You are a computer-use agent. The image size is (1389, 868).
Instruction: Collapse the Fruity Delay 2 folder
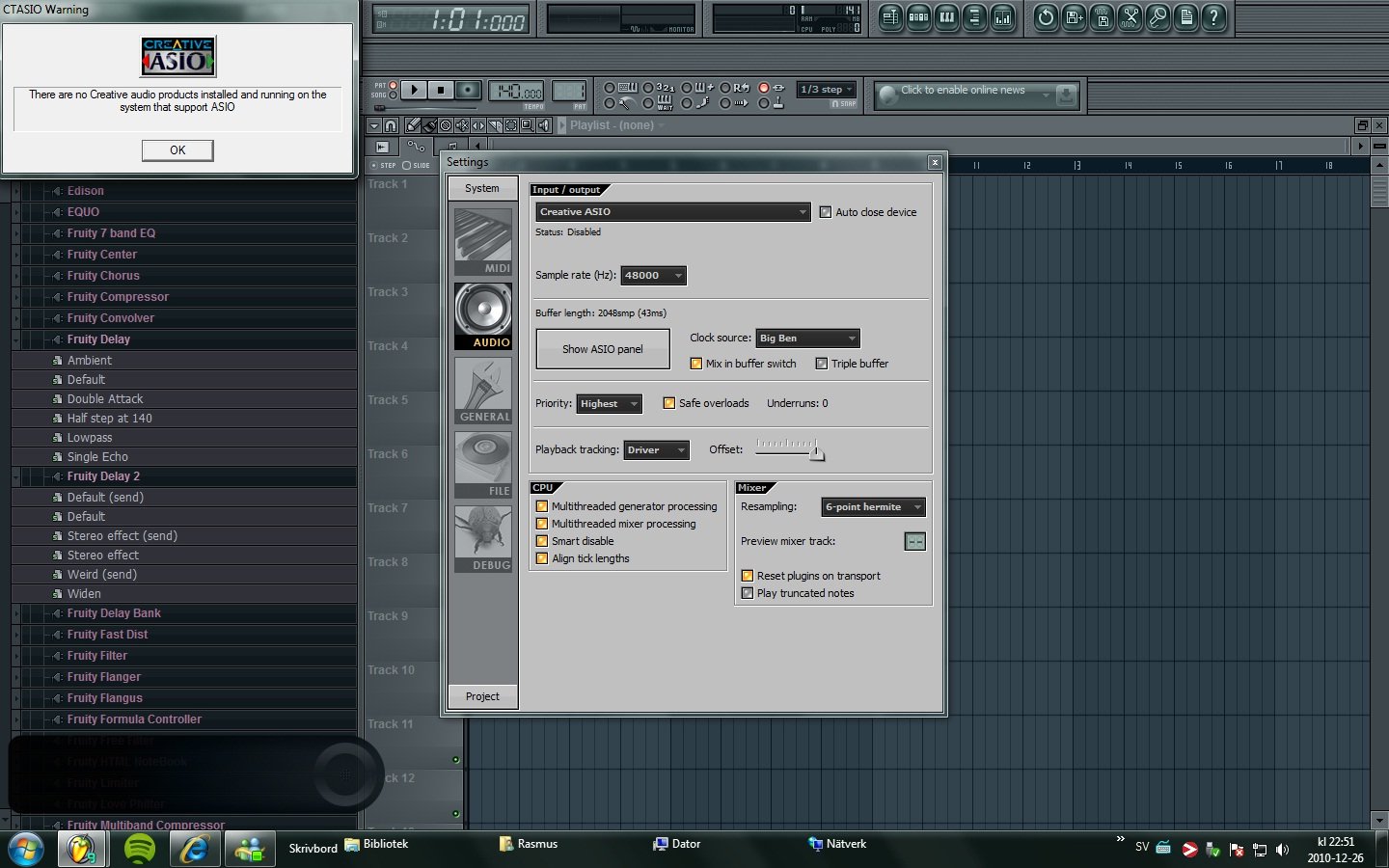coord(16,476)
